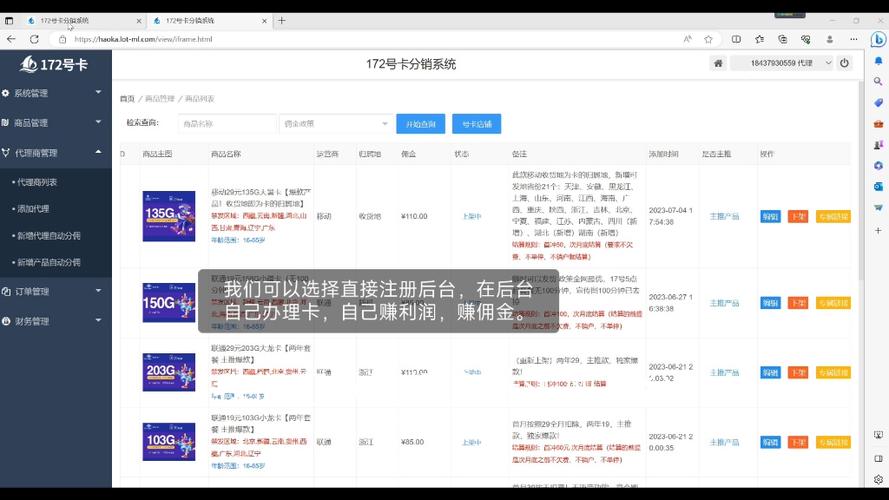889x500 pixels.
Task: Open 代理商列表 submenu item
Action: (x=37, y=182)
